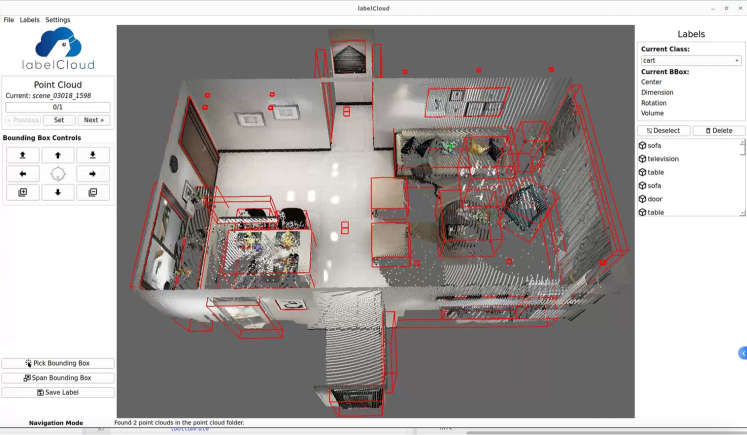Decrease bounding box size with minus icon
The image size is (747, 435).
pos(93,192)
